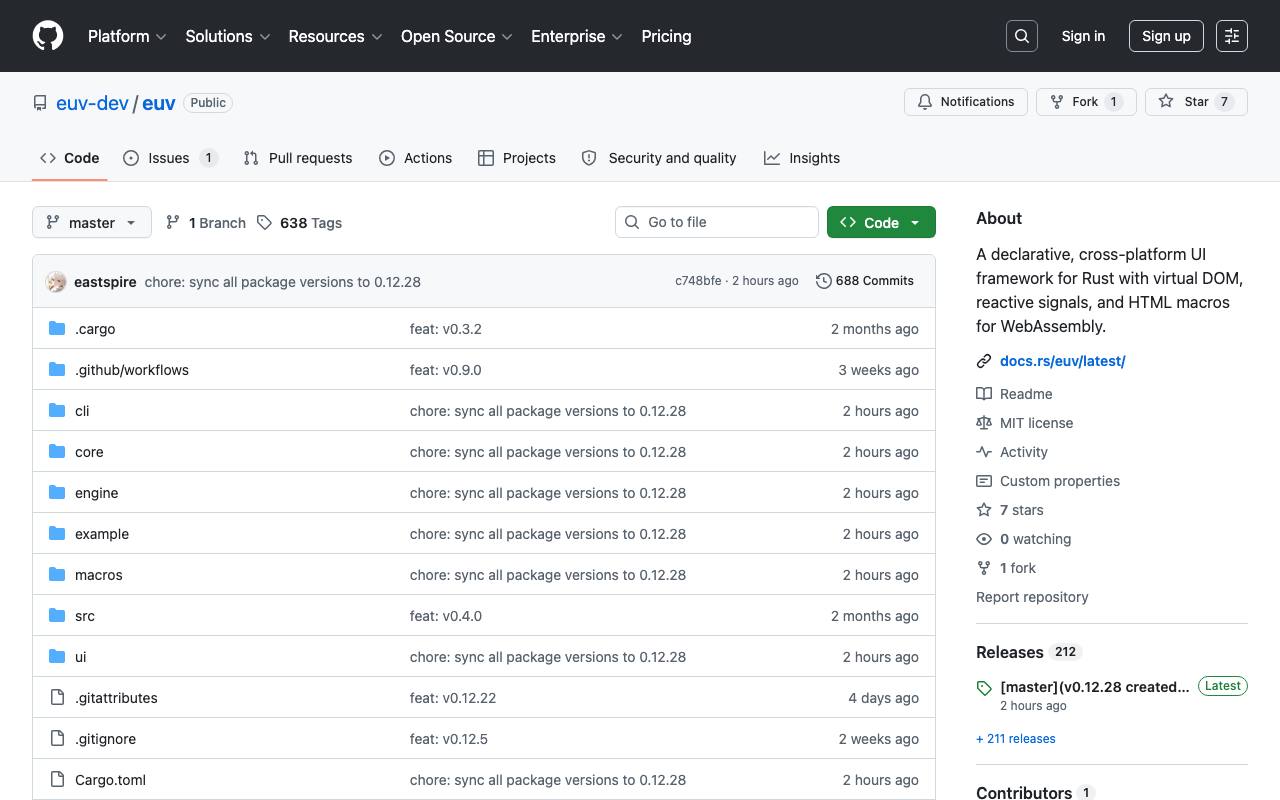Image resolution: width=1280 pixels, height=800 pixels.
Task: Click the Cargo.toml file icon
Action: 57,780
